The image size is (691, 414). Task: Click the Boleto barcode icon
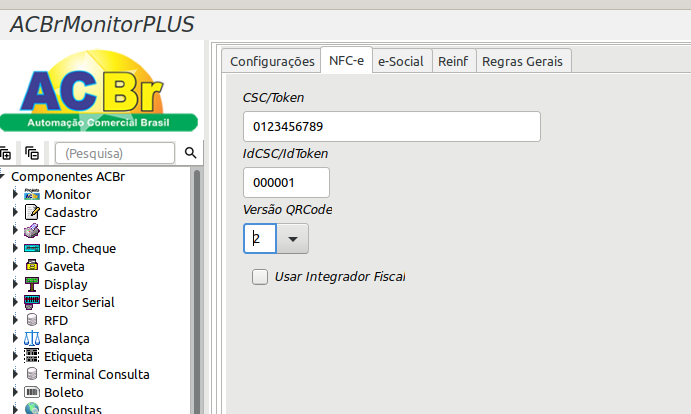(x=32, y=392)
